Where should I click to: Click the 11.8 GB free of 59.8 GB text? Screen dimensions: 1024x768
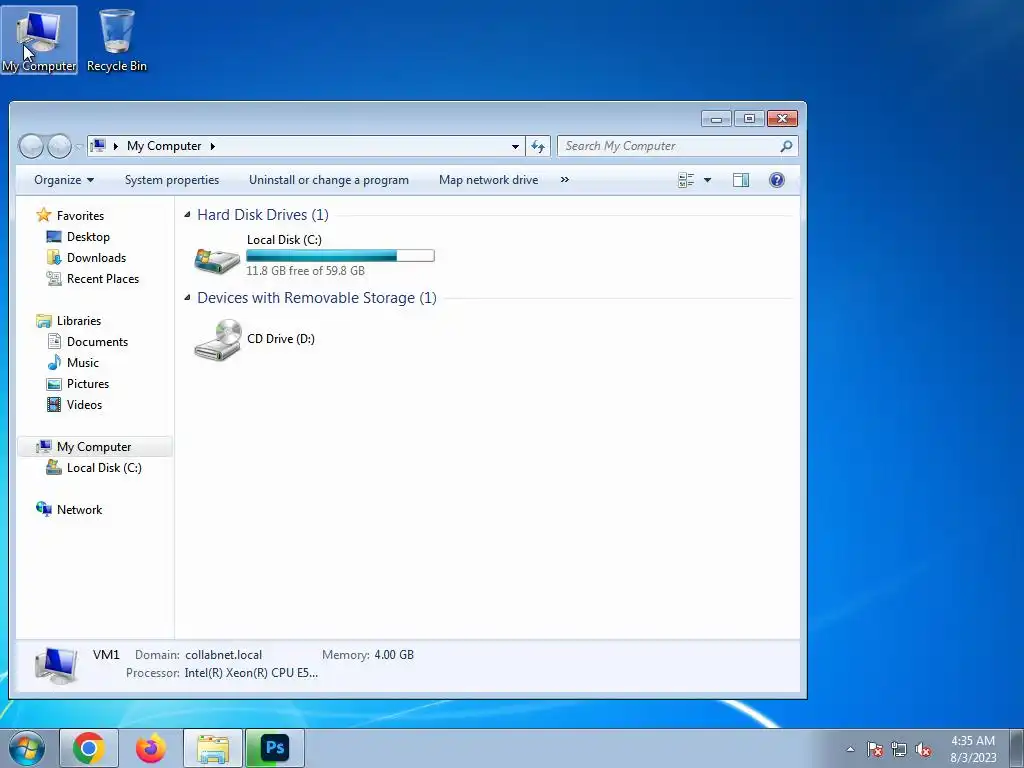coord(305,270)
